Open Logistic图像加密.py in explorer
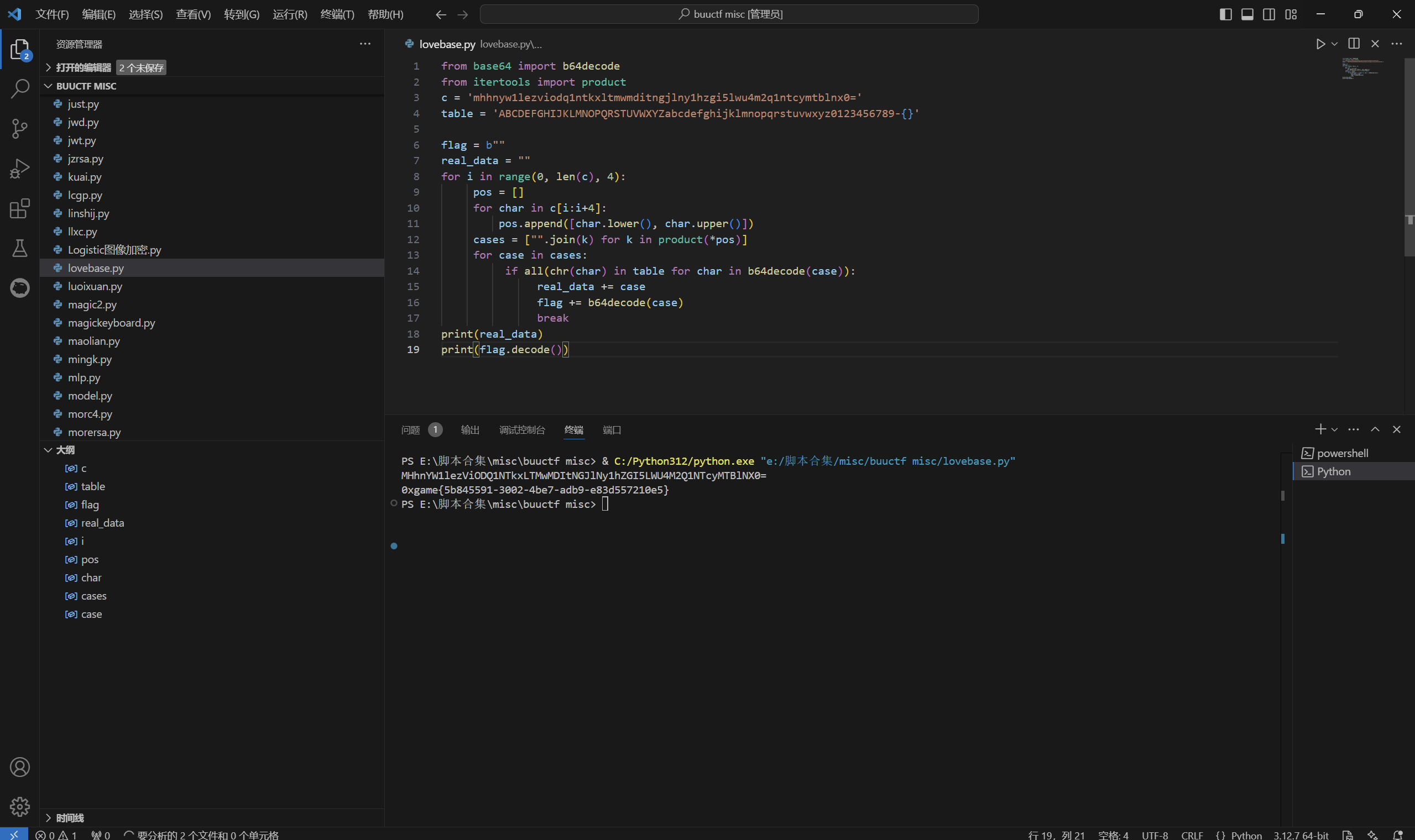 click(212, 250)
